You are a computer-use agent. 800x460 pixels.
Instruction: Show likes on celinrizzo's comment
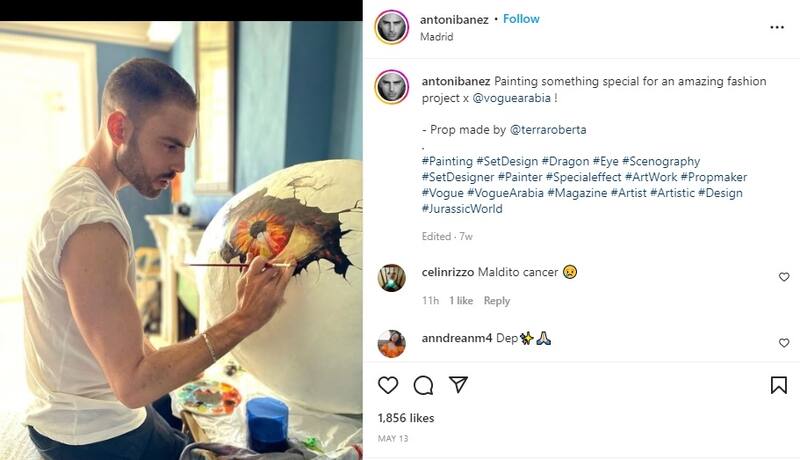coord(461,301)
